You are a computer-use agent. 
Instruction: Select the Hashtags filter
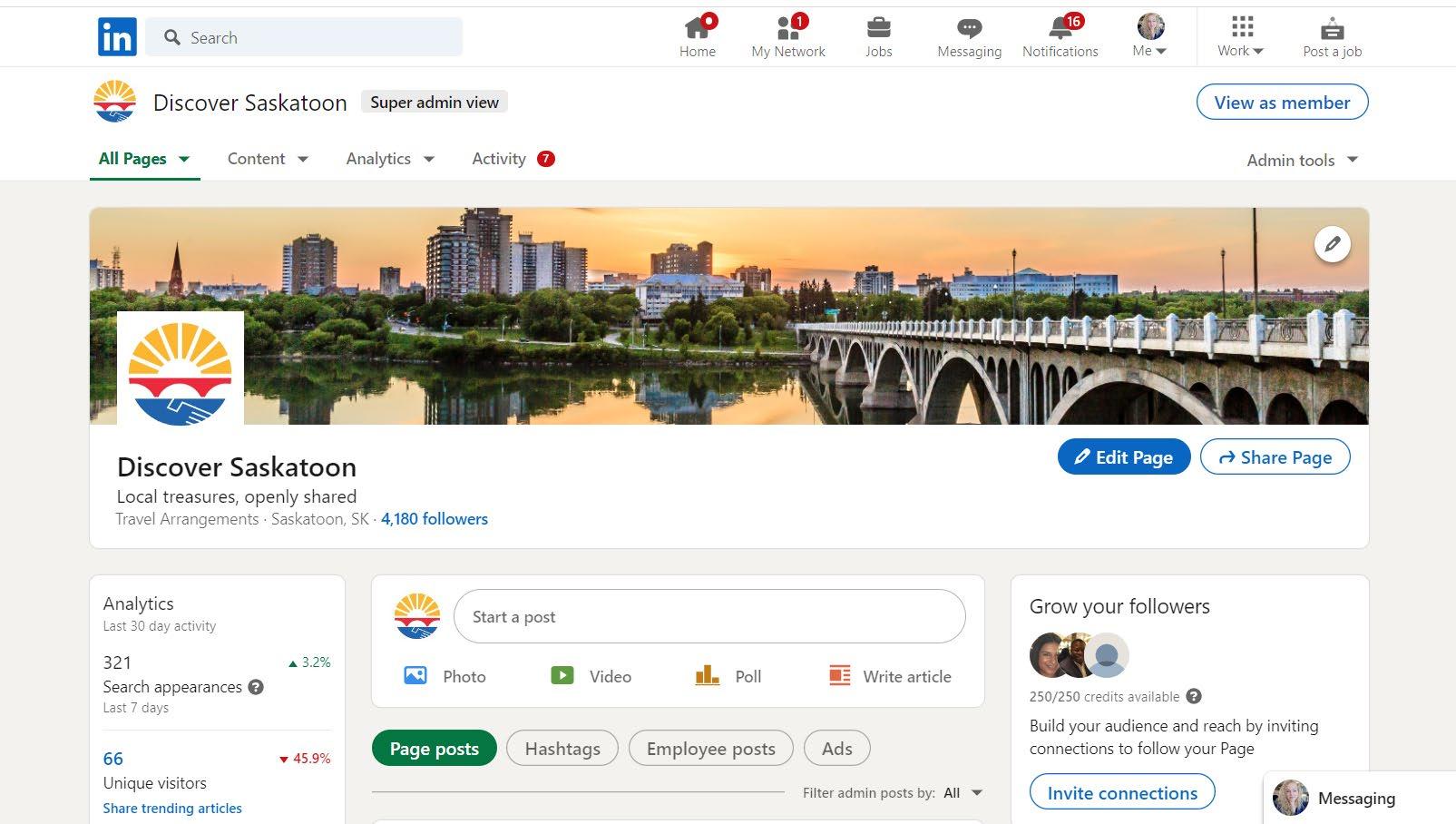click(562, 749)
